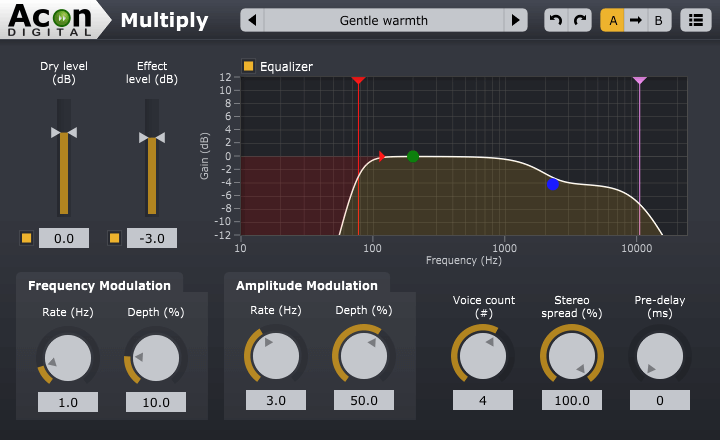Toggle the Dry level enable checkbox
720x440 pixels.
[27, 238]
